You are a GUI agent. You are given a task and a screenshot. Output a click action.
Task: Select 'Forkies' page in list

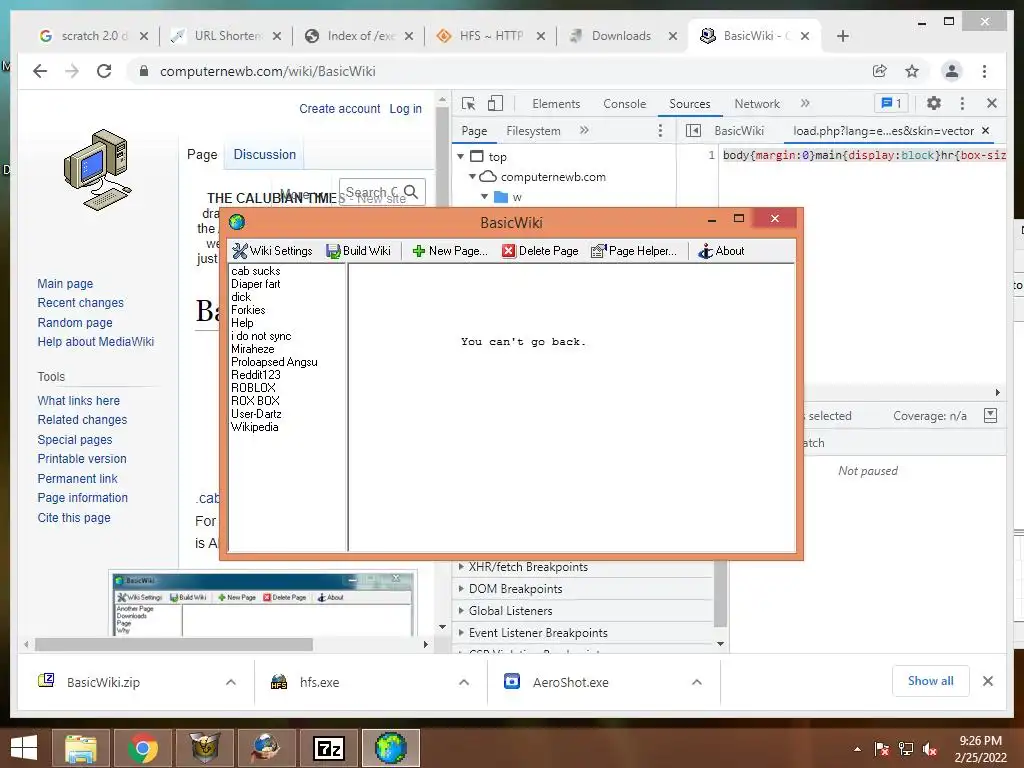[x=248, y=310]
